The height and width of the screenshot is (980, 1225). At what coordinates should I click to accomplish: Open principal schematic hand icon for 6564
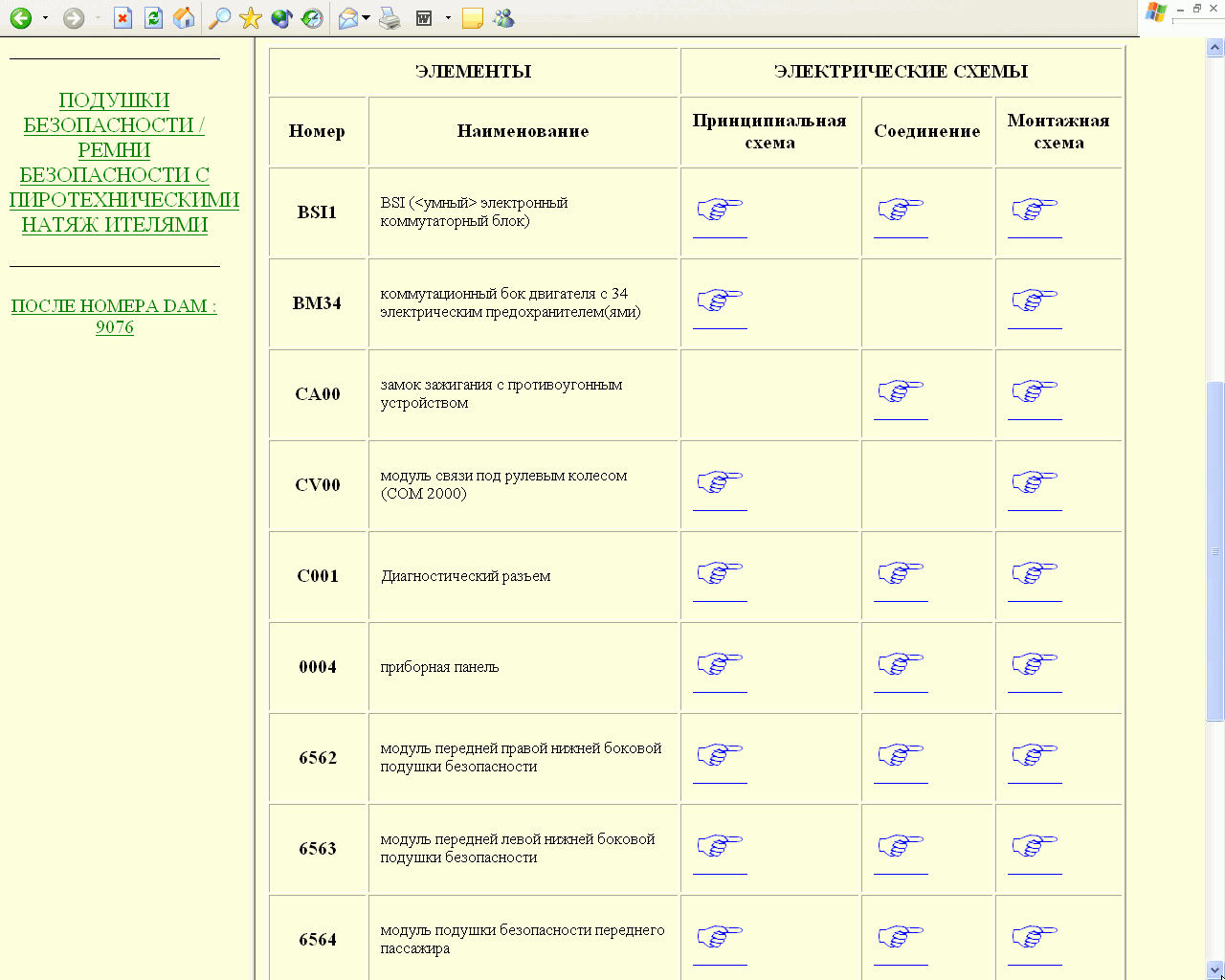(720, 936)
